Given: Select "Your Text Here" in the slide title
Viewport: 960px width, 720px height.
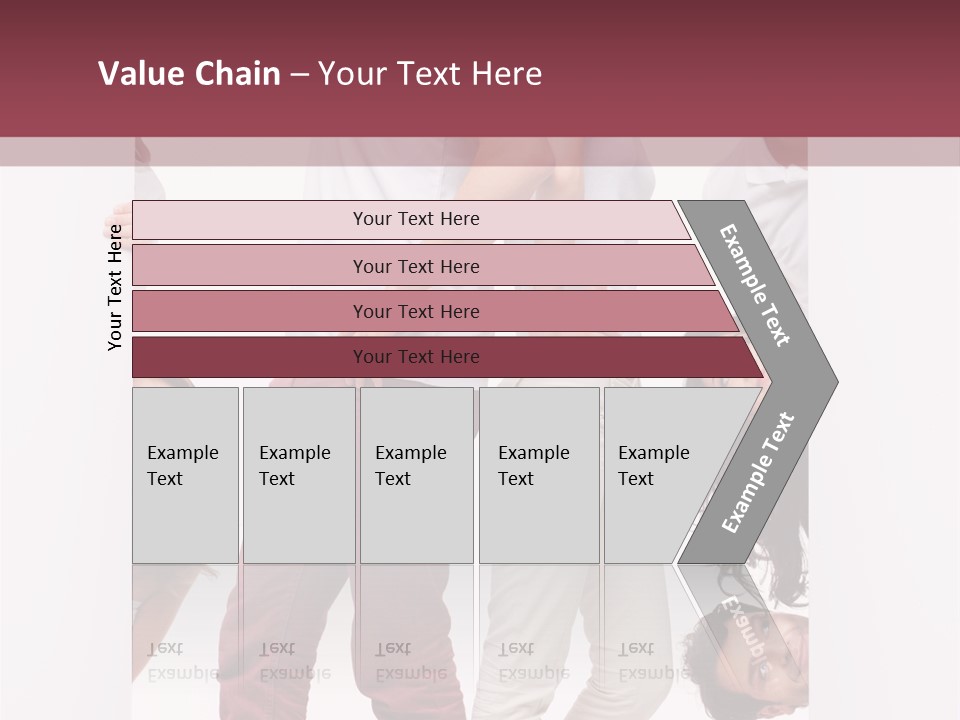Looking at the screenshot, I should [x=430, y=74].
